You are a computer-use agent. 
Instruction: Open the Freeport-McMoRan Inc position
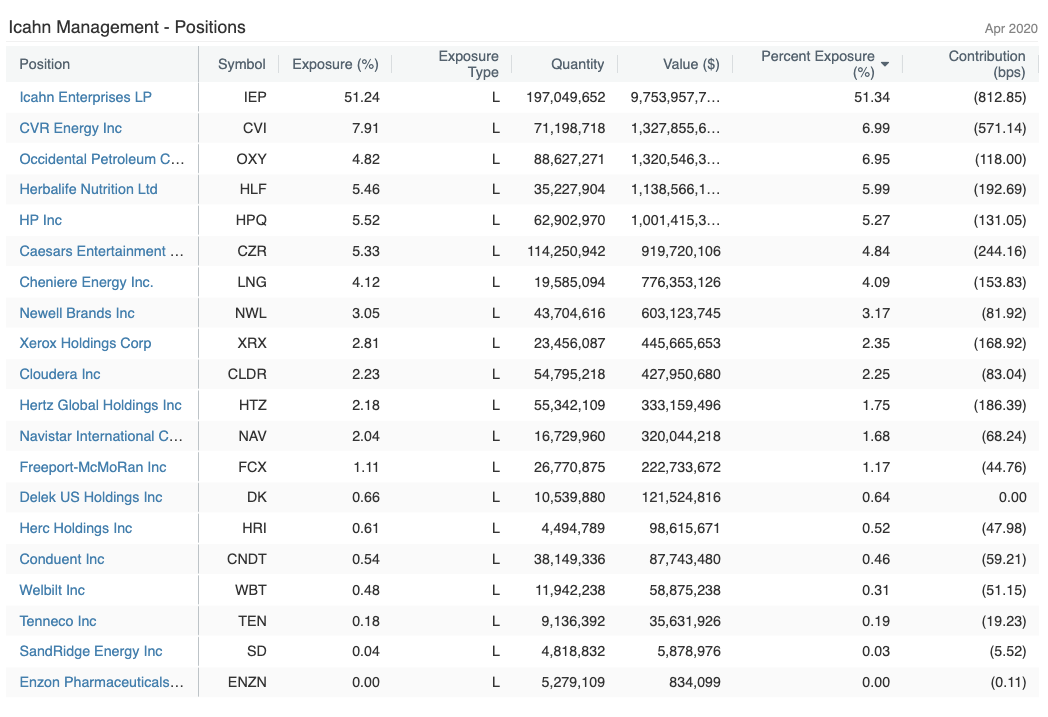[x=93, y=467]
